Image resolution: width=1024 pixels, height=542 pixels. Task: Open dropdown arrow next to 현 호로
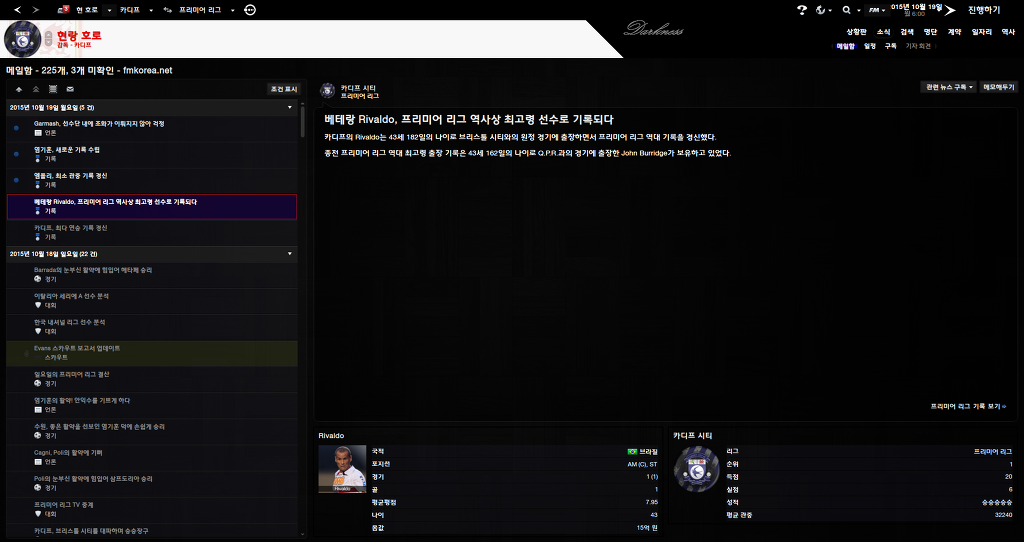coord(109,10)
